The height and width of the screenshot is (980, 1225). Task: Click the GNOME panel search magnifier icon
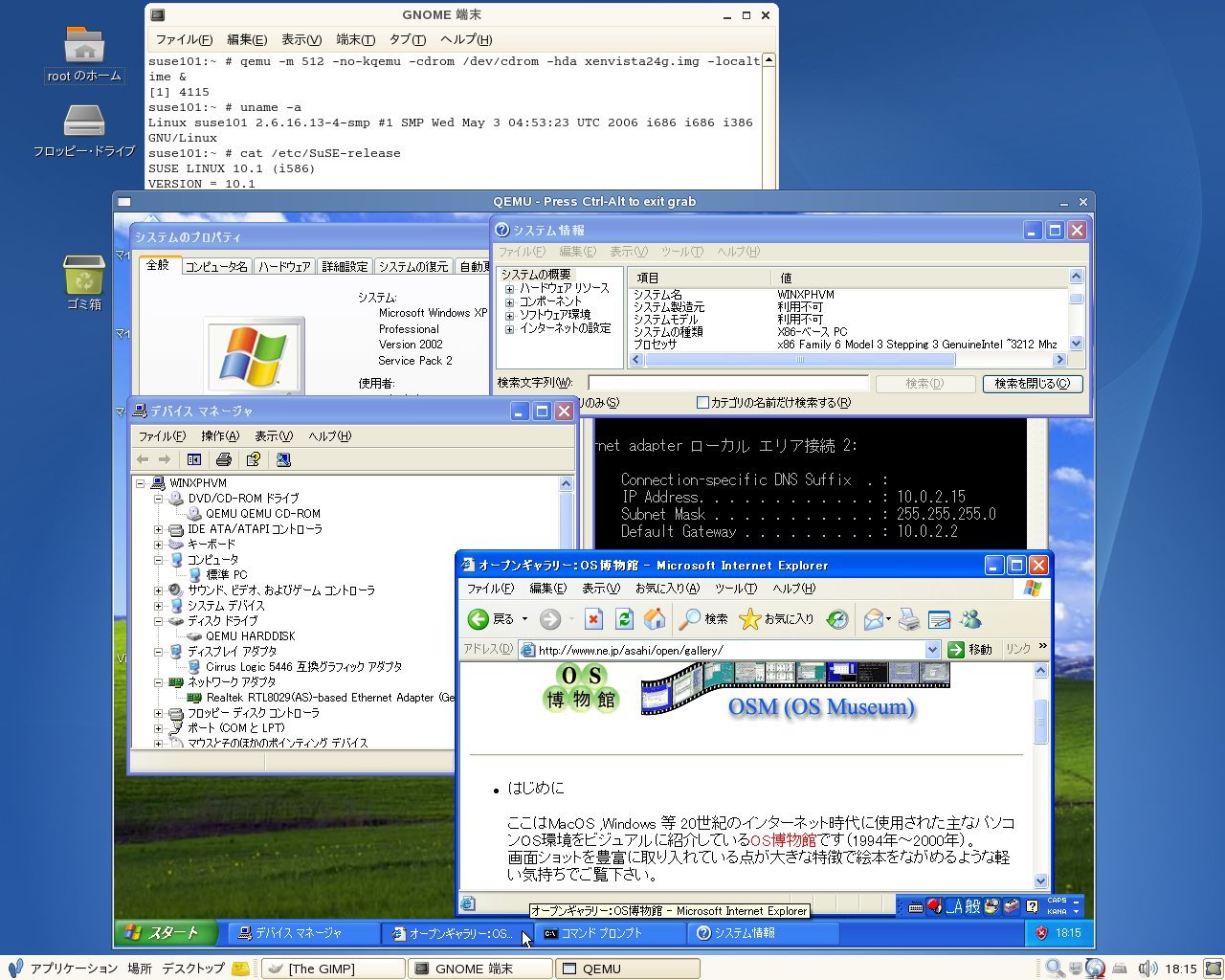[x=1055, y=969]
